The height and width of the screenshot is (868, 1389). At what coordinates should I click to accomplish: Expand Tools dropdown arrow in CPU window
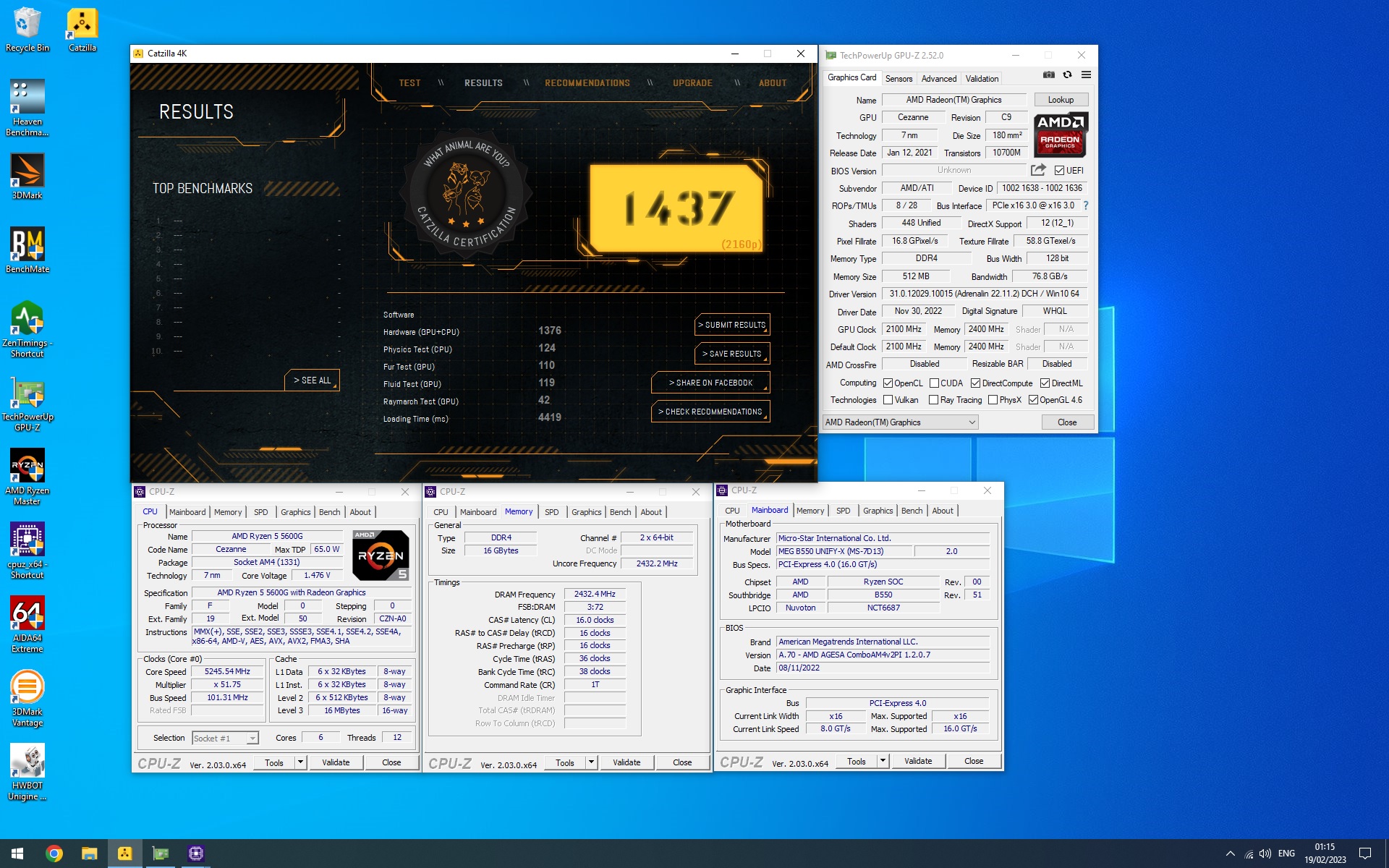click(x=300, y=762)
